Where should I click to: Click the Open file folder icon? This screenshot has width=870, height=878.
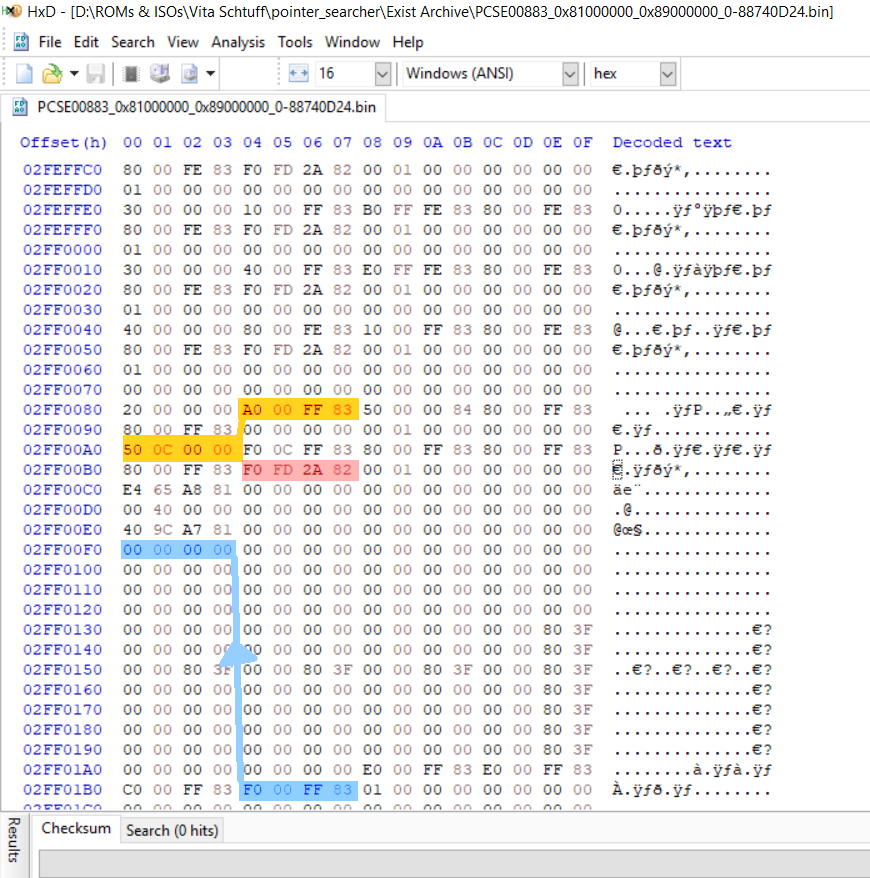(x=52, y=74)
